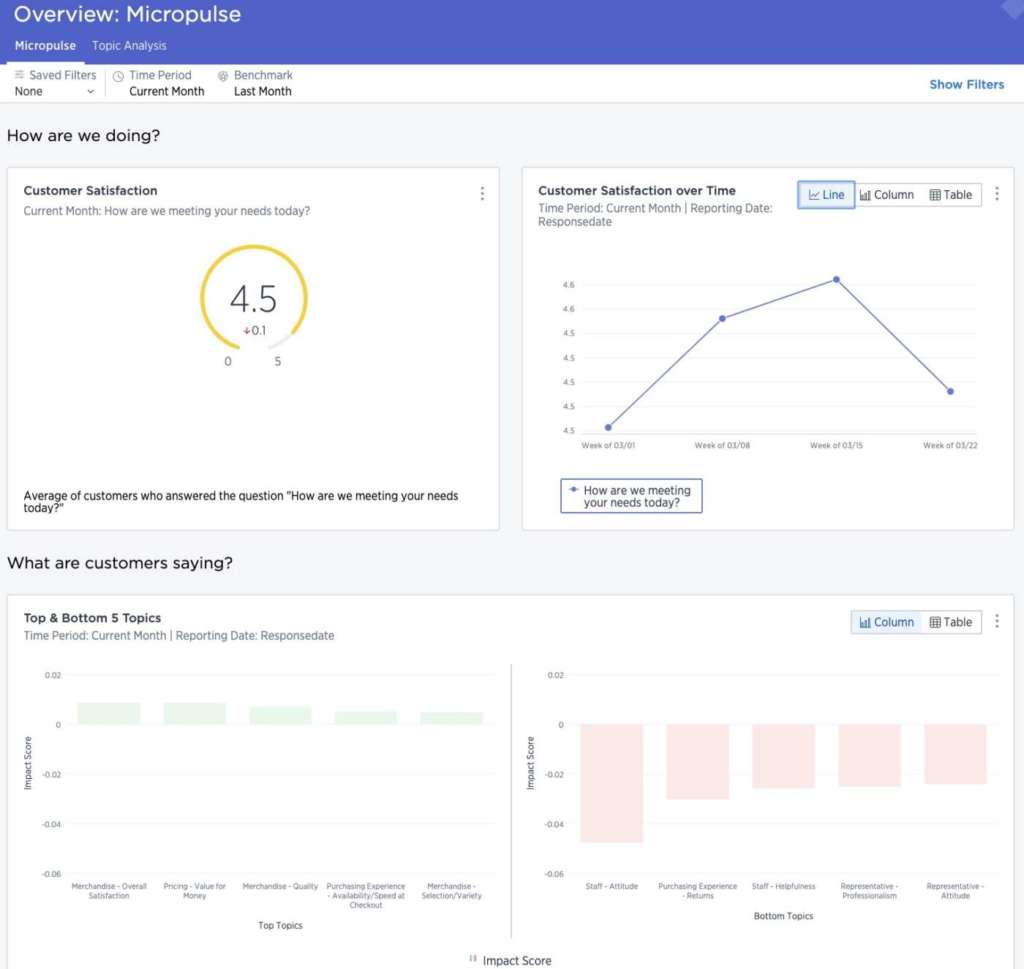The image size is (1024, 969).
Task: Open Top & Bottom 5 Topics kebab menu
Action: coord(996,622)
